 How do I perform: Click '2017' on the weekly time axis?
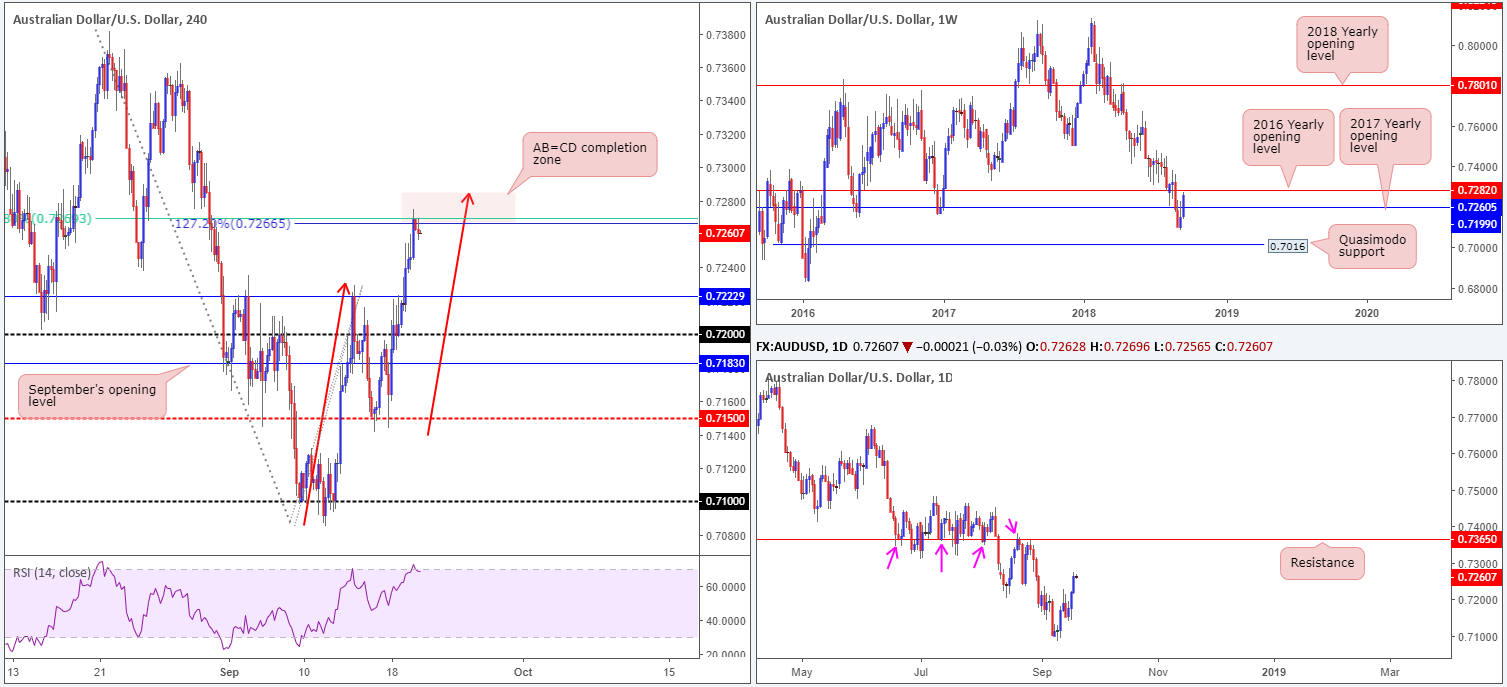[x=943, y=312]
